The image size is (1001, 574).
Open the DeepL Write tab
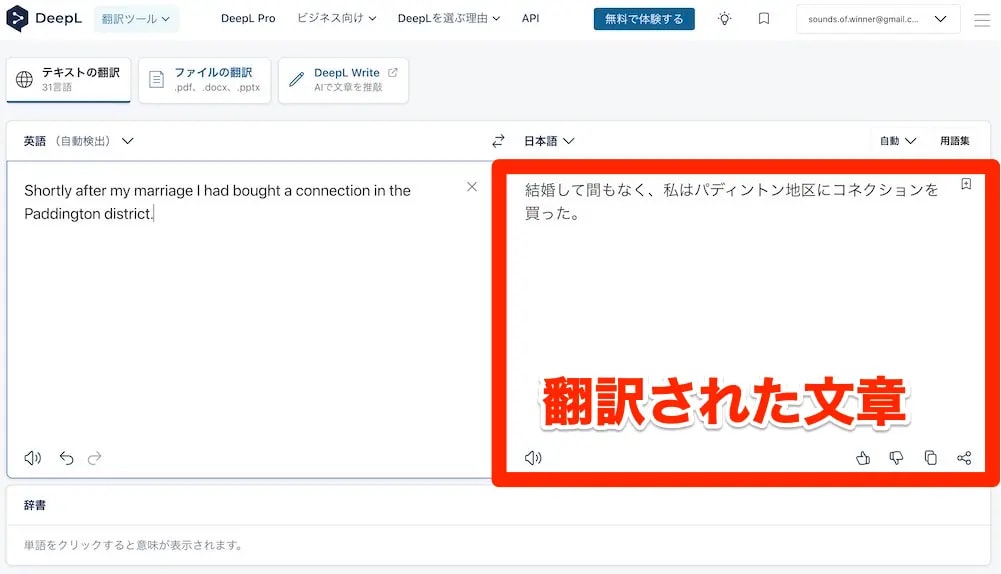click(x=343, y=80)
